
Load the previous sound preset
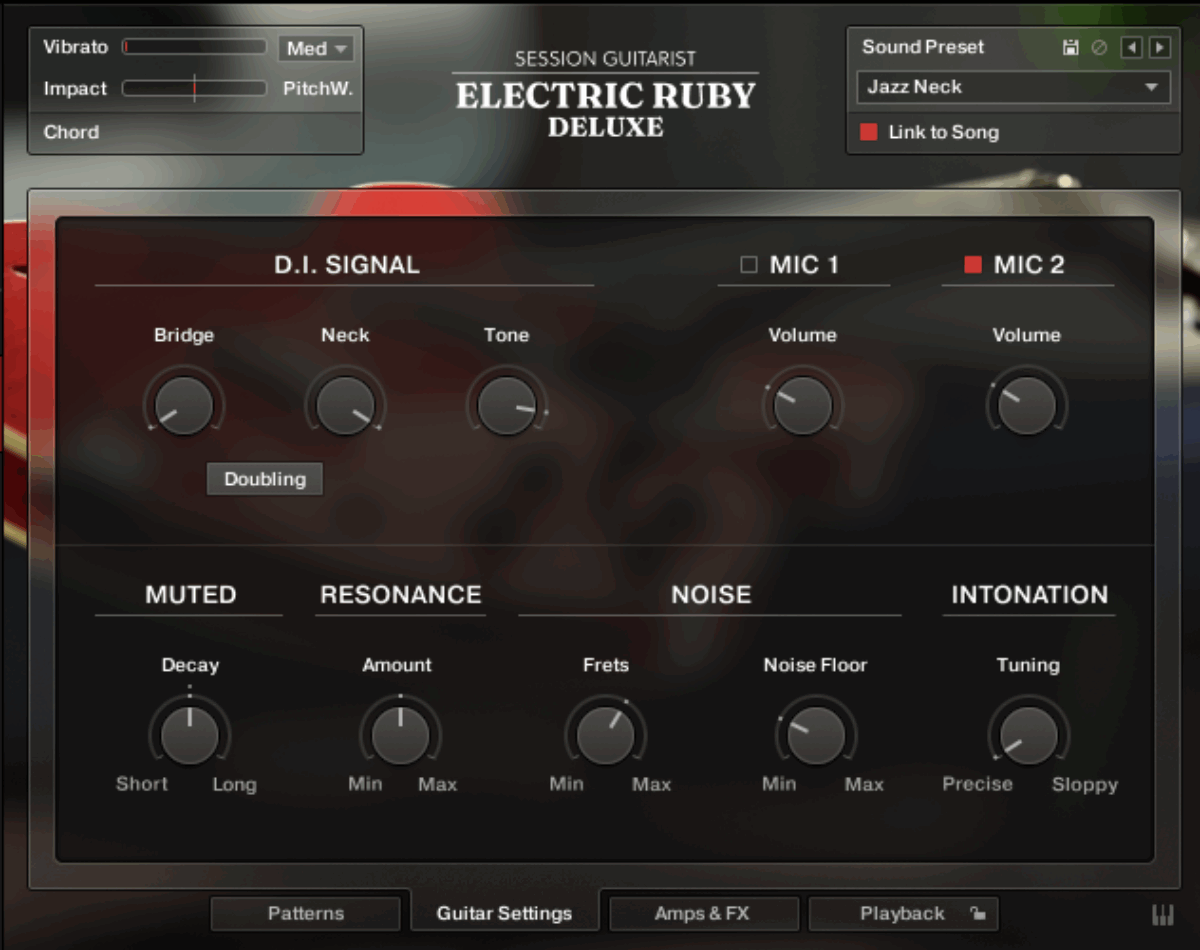[x=1133, y=47]
